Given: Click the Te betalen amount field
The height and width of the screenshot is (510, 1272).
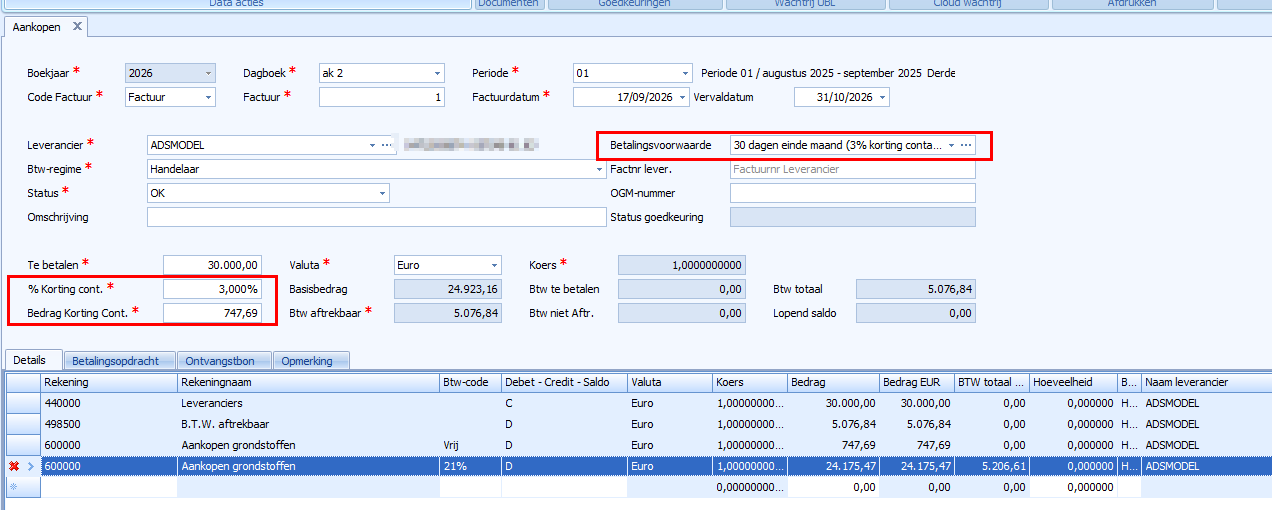Looking at the screenshot, I should coord(213,265).
